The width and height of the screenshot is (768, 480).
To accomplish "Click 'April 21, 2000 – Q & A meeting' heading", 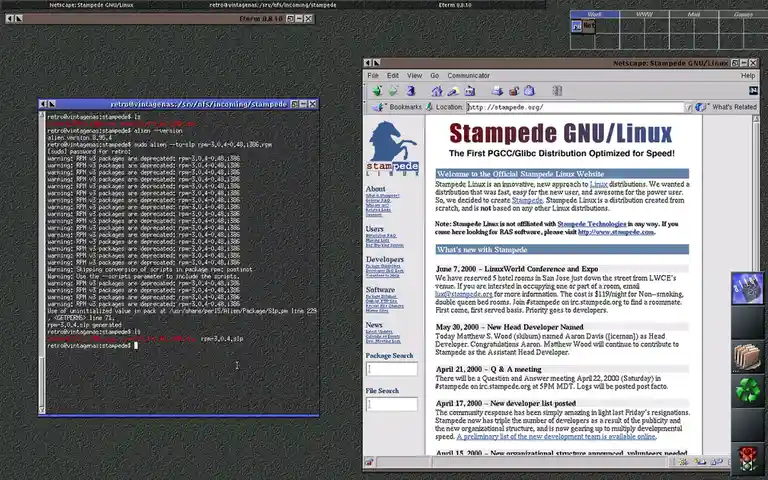I will pos(488,369).
